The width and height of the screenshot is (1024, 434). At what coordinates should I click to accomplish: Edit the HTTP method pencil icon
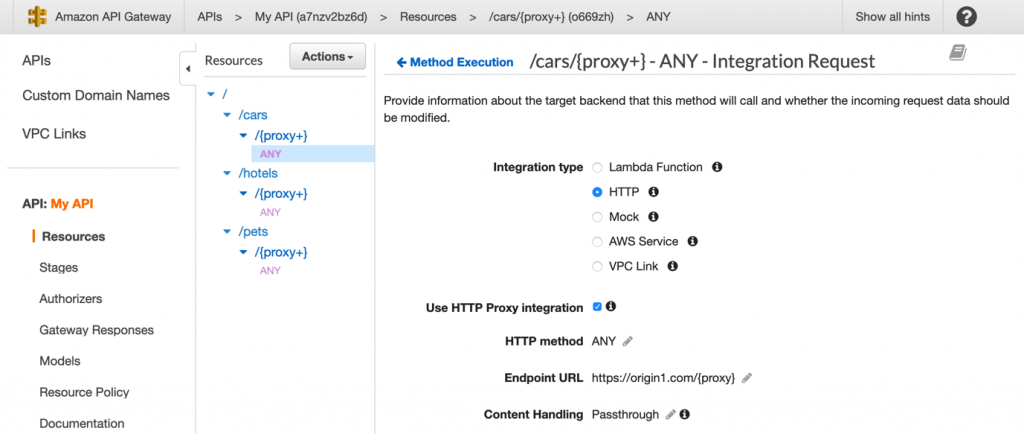pos(628,341)
